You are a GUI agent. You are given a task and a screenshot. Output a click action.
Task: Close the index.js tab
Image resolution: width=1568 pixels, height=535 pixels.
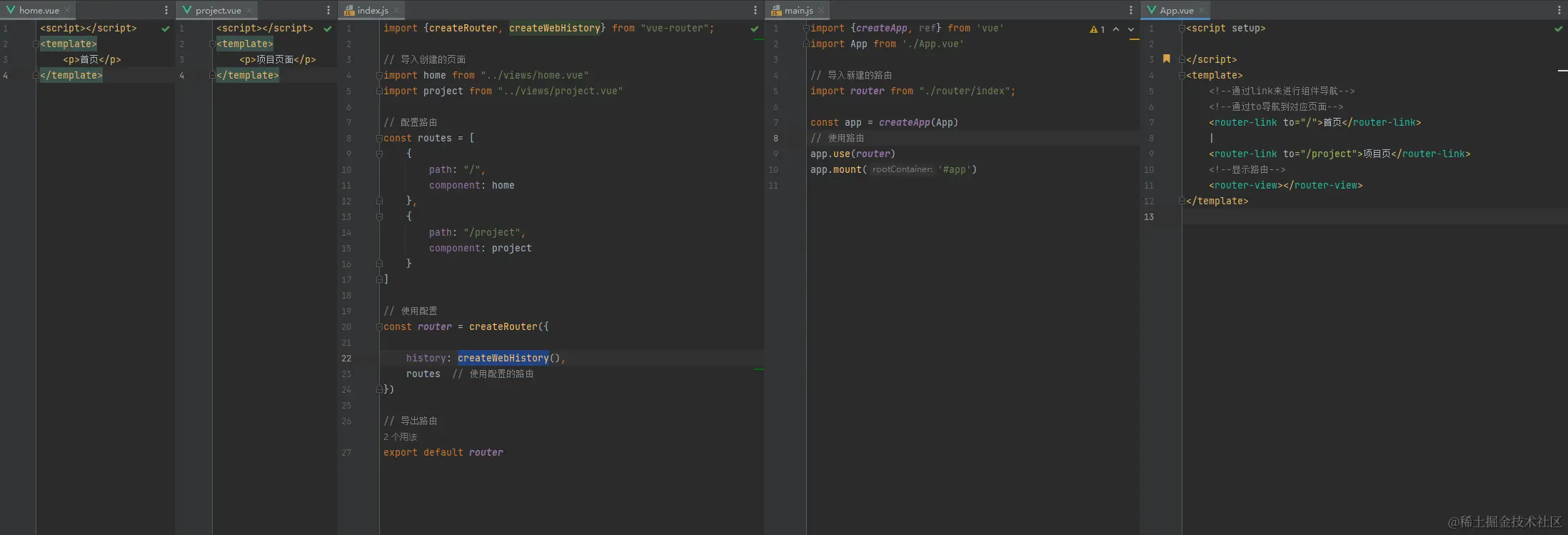coord(396,10)
